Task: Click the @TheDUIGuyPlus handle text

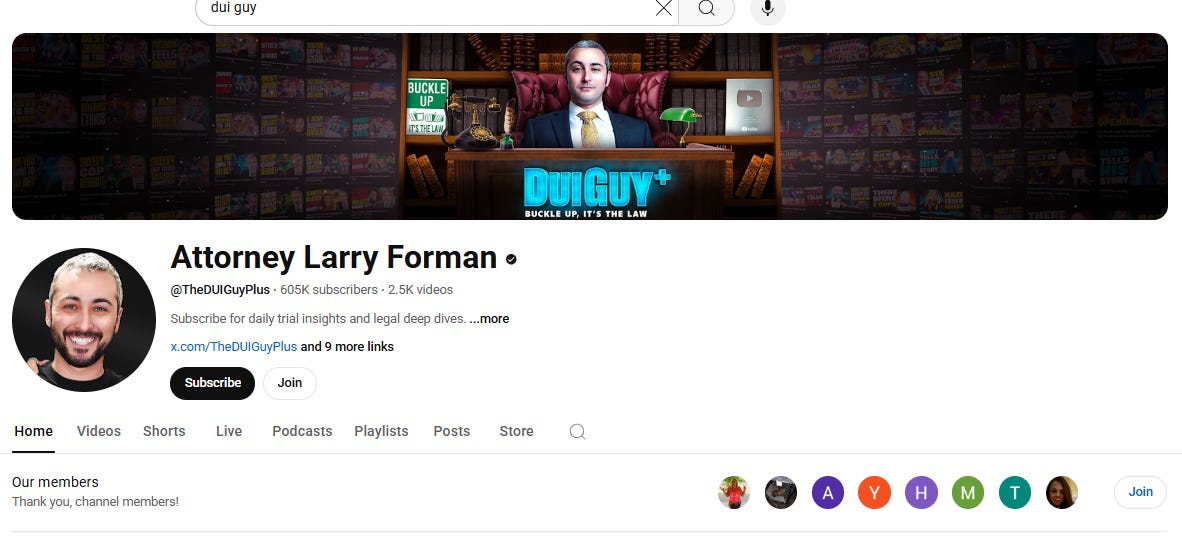Action: [220, 290]
